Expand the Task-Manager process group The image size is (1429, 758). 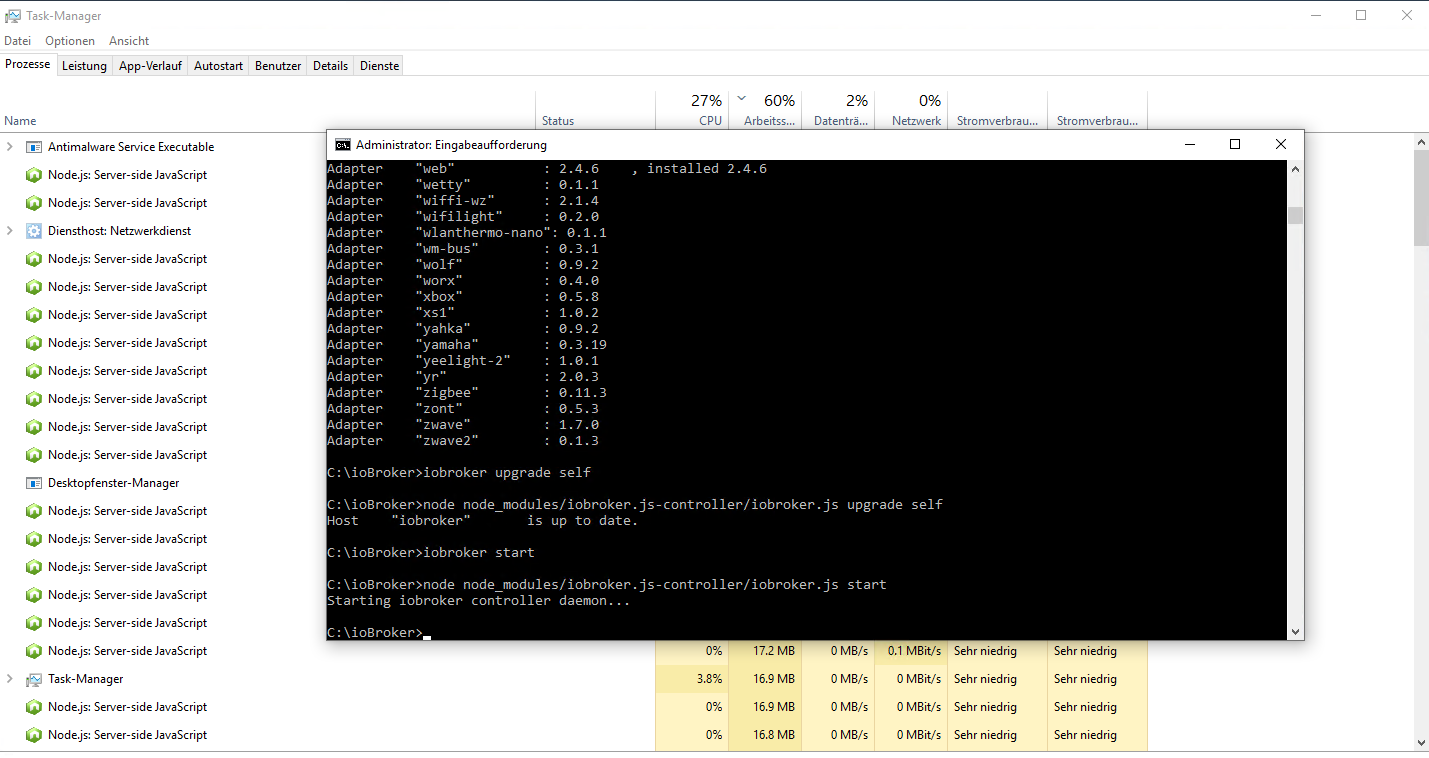(x=10, y=679)
